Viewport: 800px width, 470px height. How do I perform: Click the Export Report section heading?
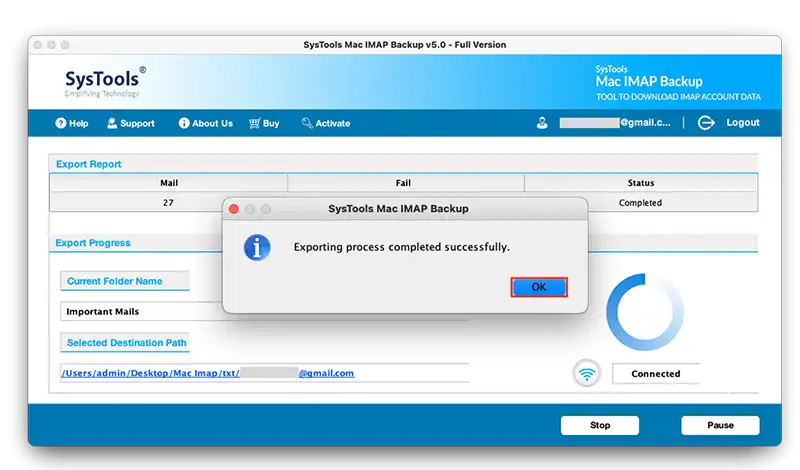coord(89,164)
